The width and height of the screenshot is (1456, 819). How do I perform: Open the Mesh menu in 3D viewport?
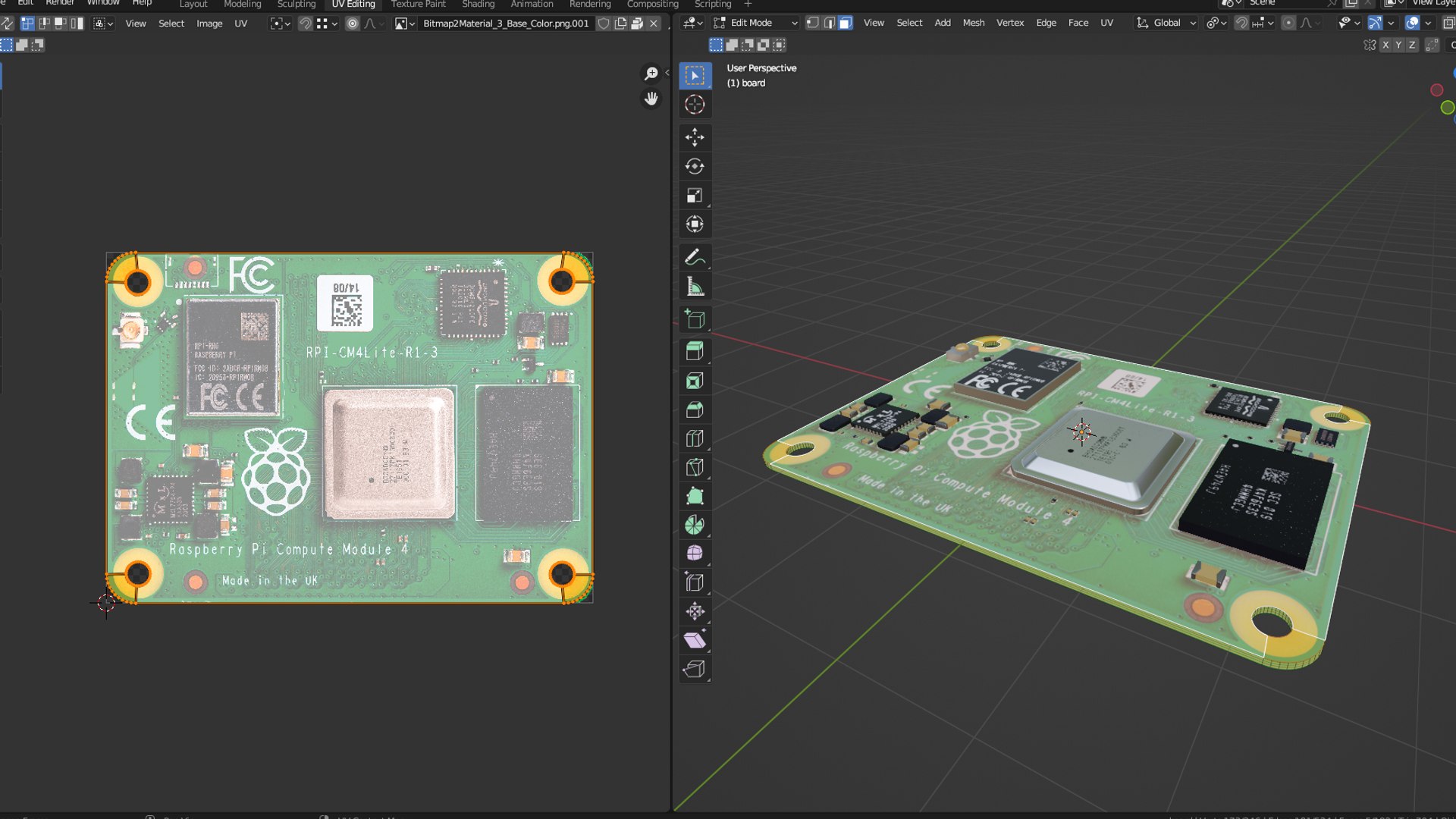(974, 23)
